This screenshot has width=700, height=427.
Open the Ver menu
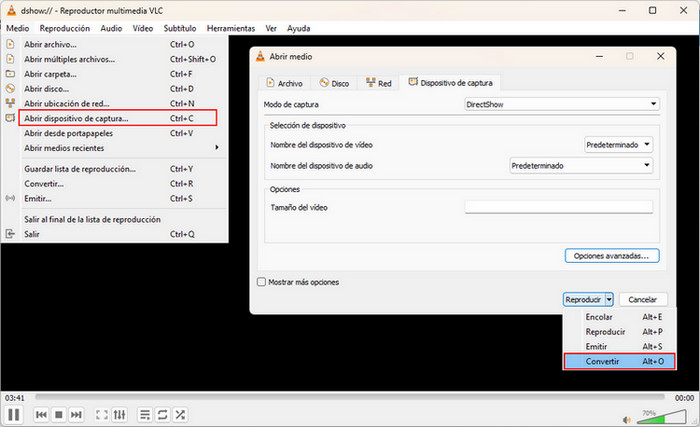click(271, 28)
